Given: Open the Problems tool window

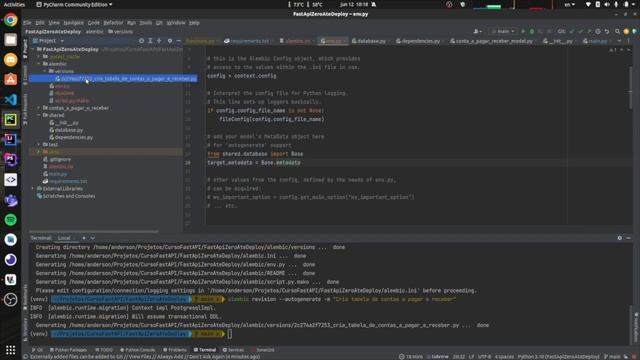Looking at the screenshot, I should click(x=175, y=350).
